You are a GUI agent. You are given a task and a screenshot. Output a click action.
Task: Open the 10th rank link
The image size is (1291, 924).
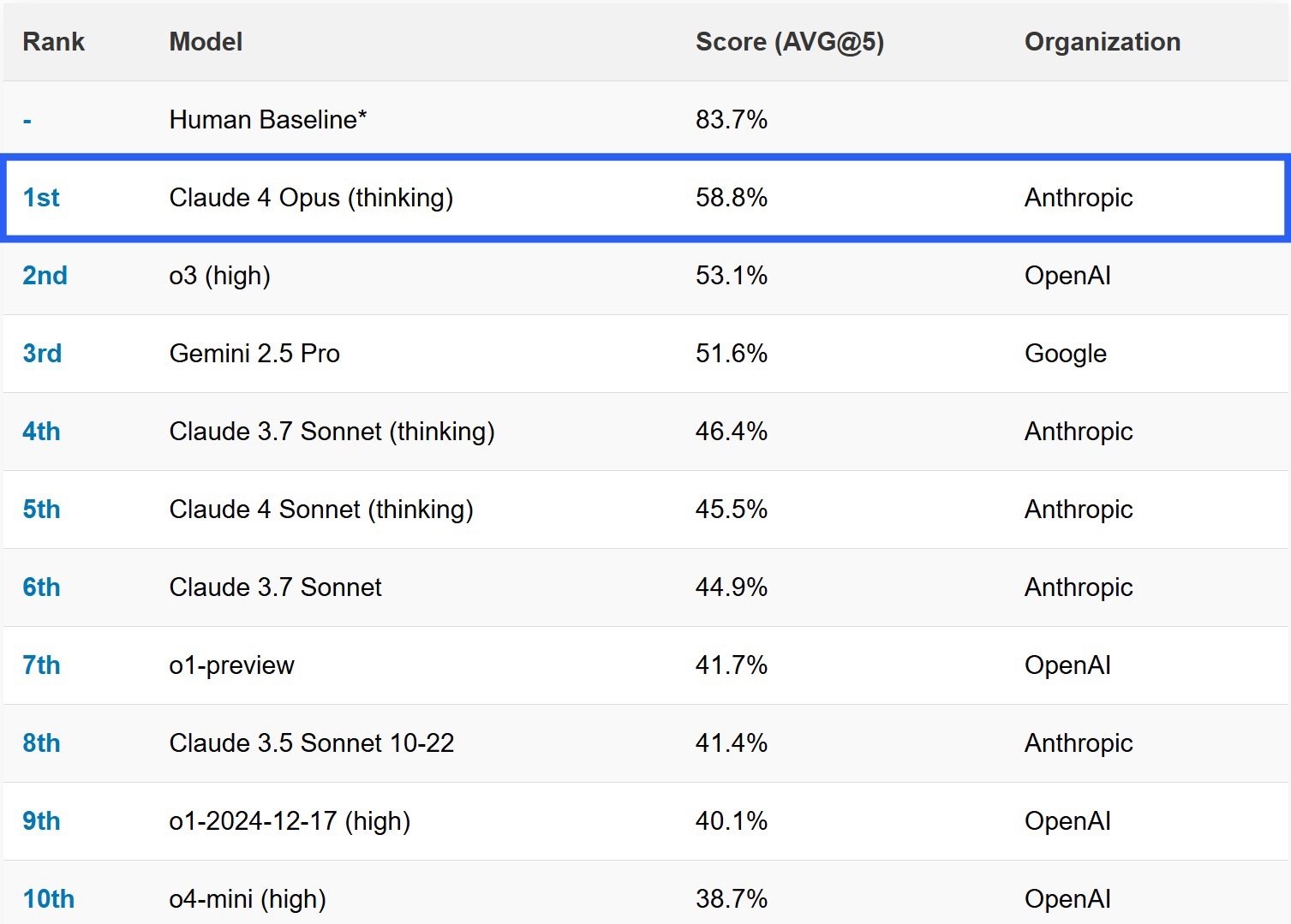coord(49,899)
